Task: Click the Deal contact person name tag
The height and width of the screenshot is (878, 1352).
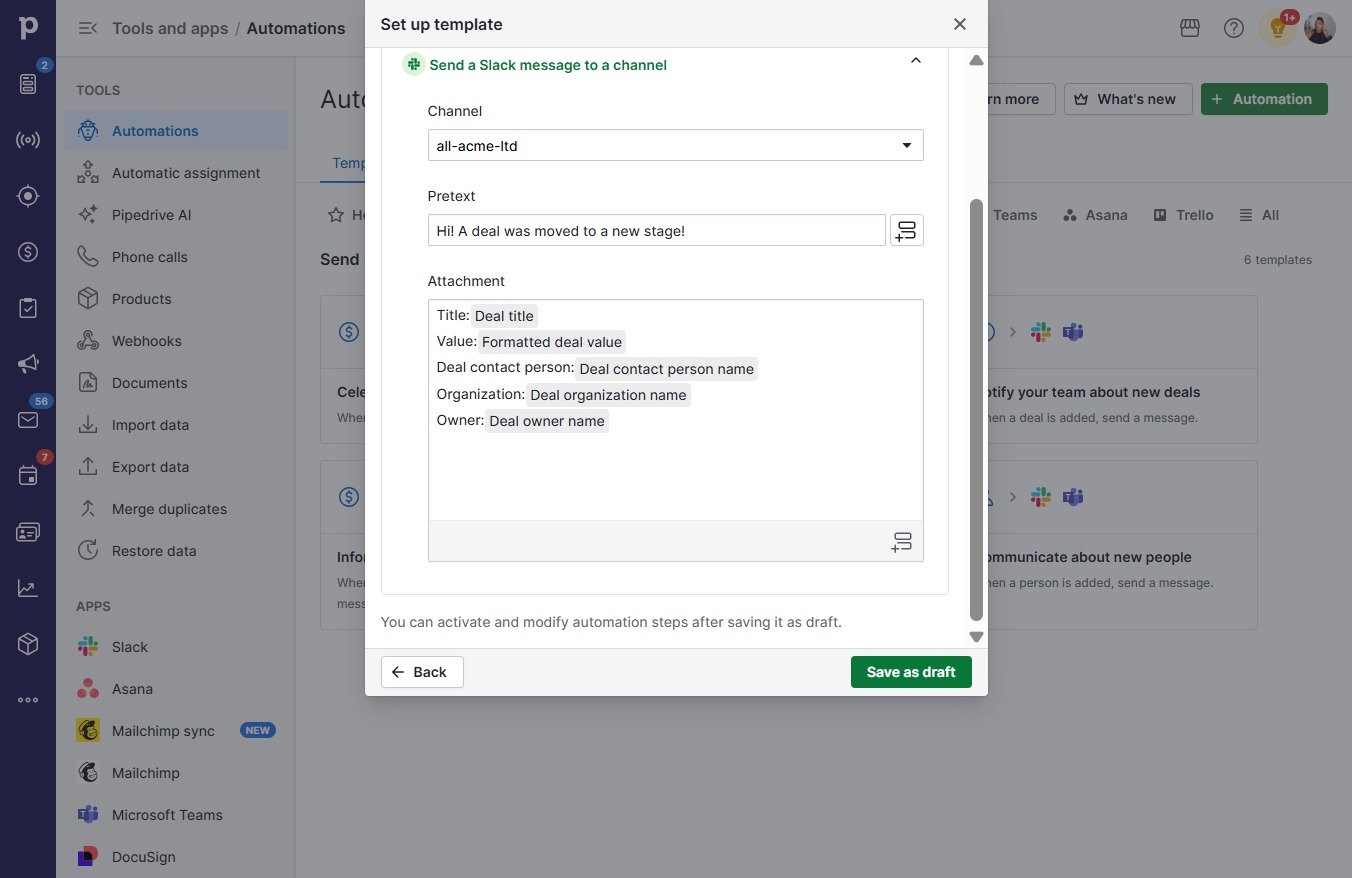Action: point(667,369)
